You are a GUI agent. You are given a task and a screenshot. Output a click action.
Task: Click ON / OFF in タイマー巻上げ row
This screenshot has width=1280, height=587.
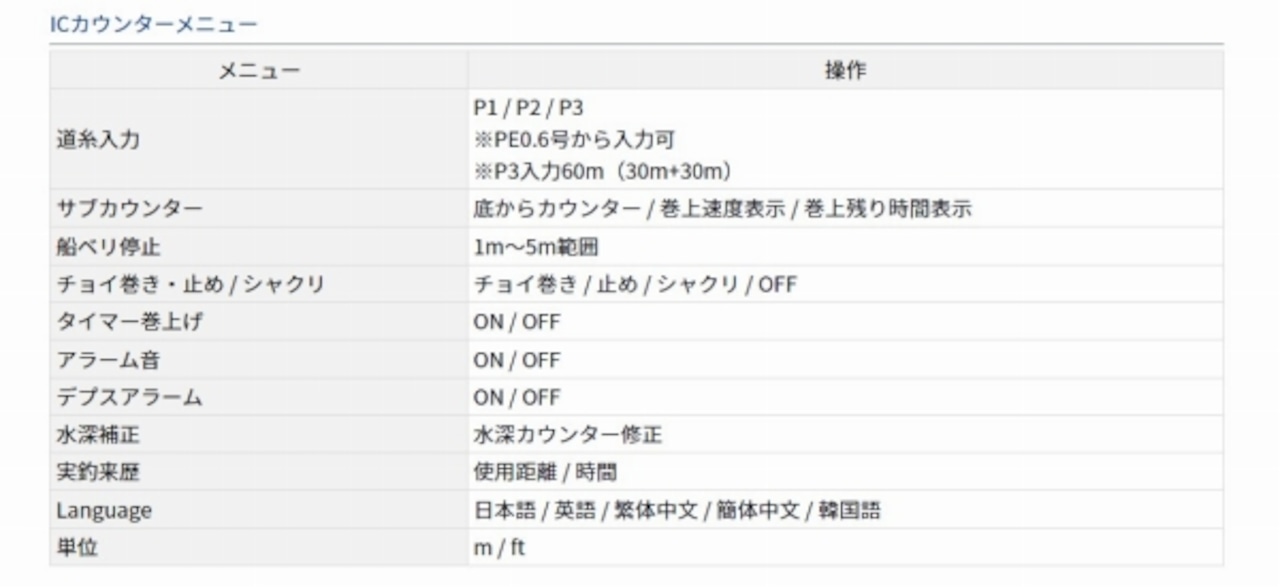click(x=517, y=322)
